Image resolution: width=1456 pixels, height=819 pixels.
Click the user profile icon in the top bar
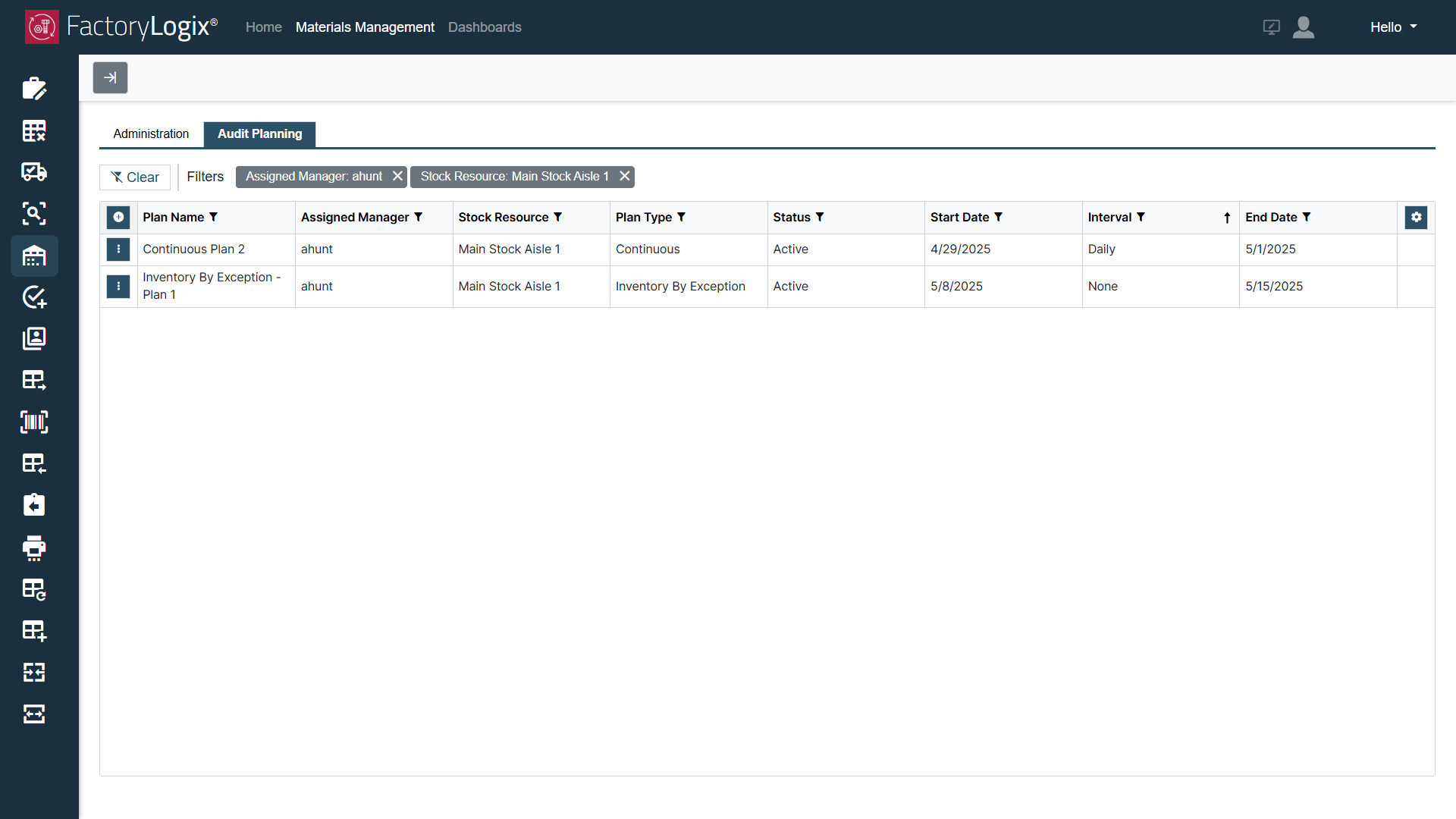coord(1304,27)
